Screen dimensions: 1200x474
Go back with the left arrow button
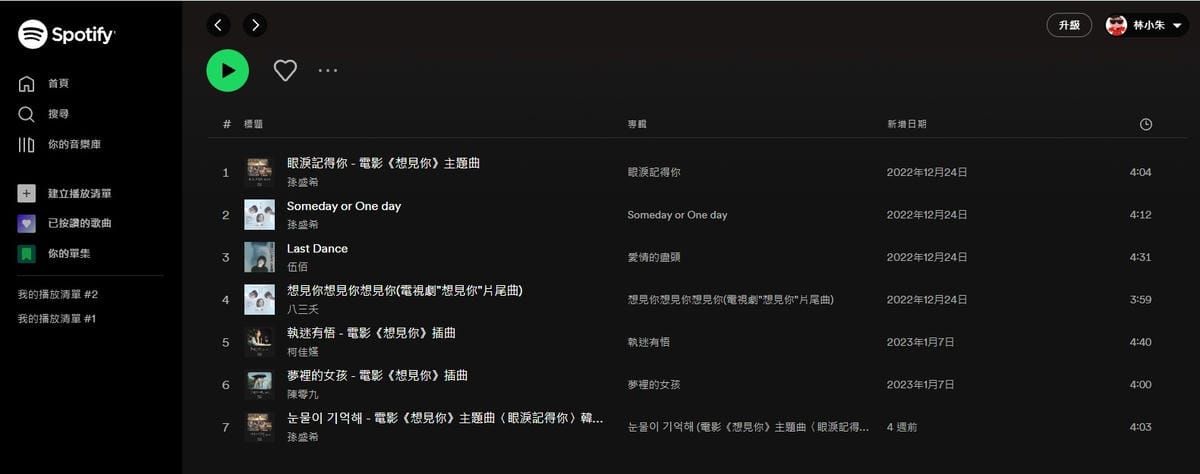[219, 25]
